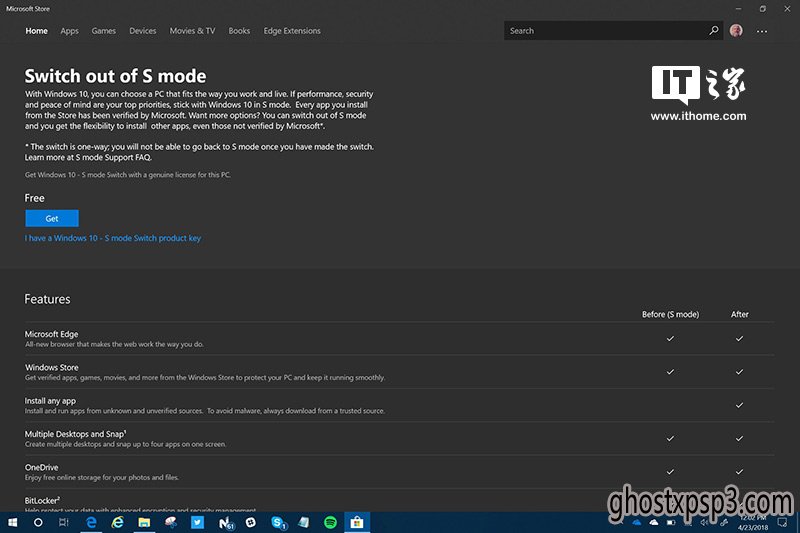Open the Windows Start button
This screenshot has width=800, height=533.
[x=12, y=522]
